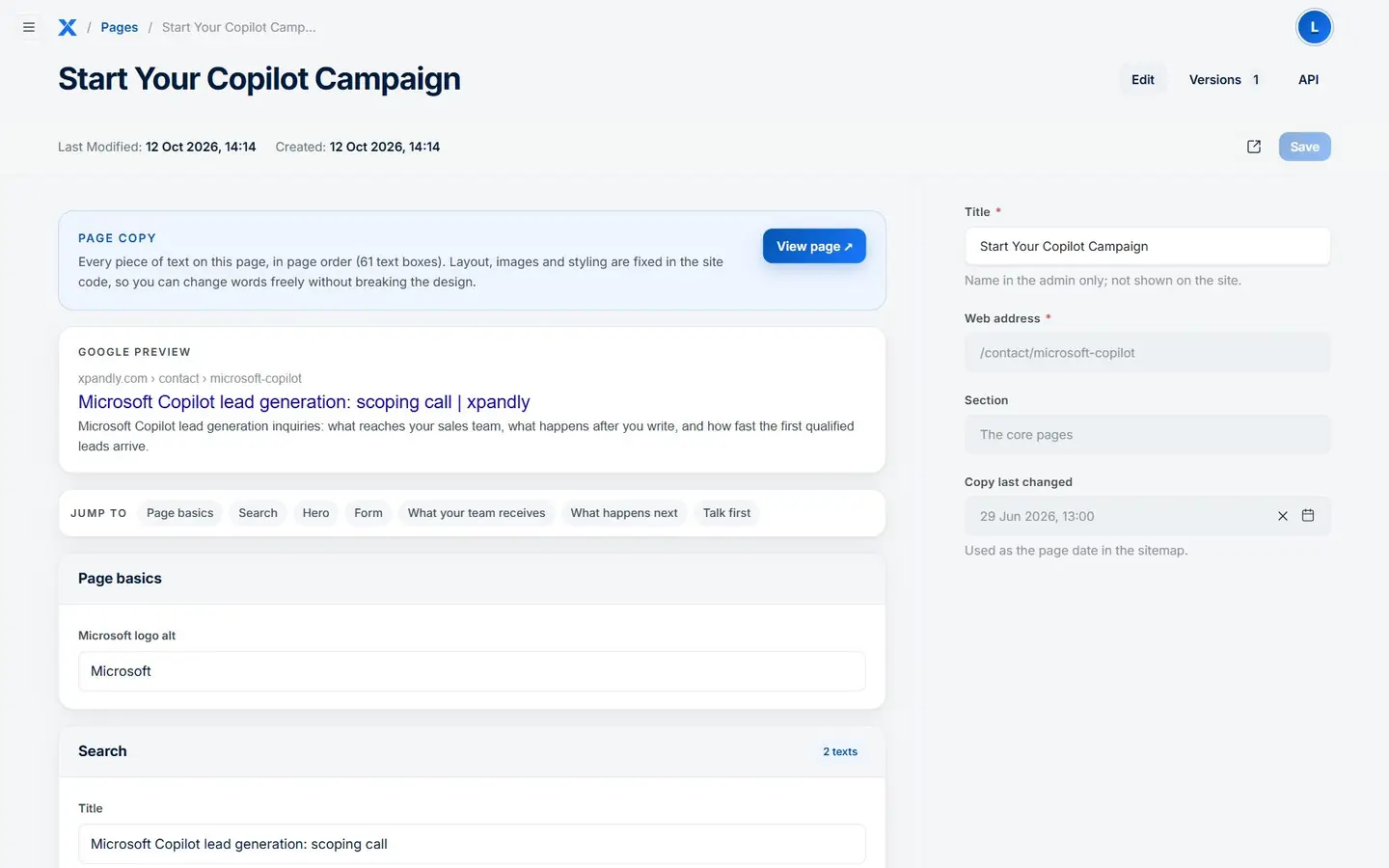Click the xpandly X logo icon
Screen dimensions: 1389x868
[x=68, y=27]
